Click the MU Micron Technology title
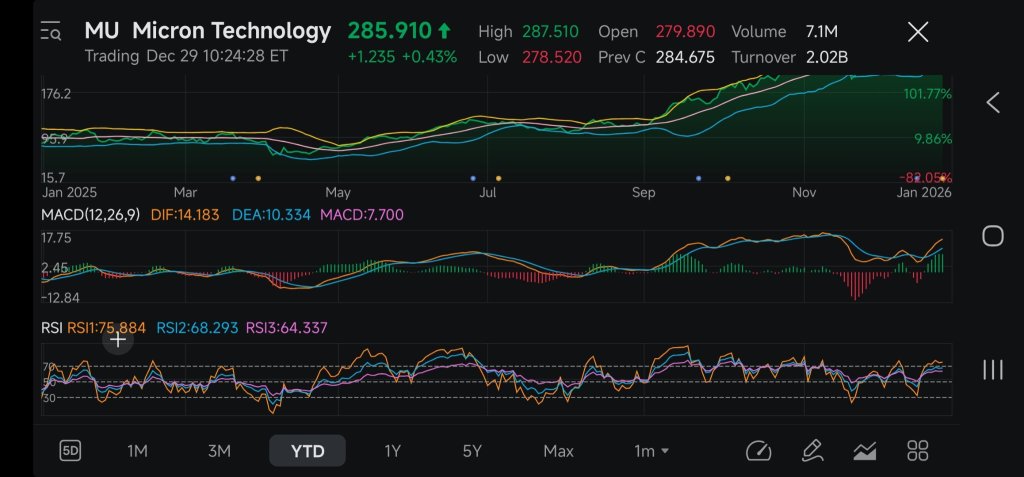Viewport: 1024px width, 477px height. click(208, 31)
